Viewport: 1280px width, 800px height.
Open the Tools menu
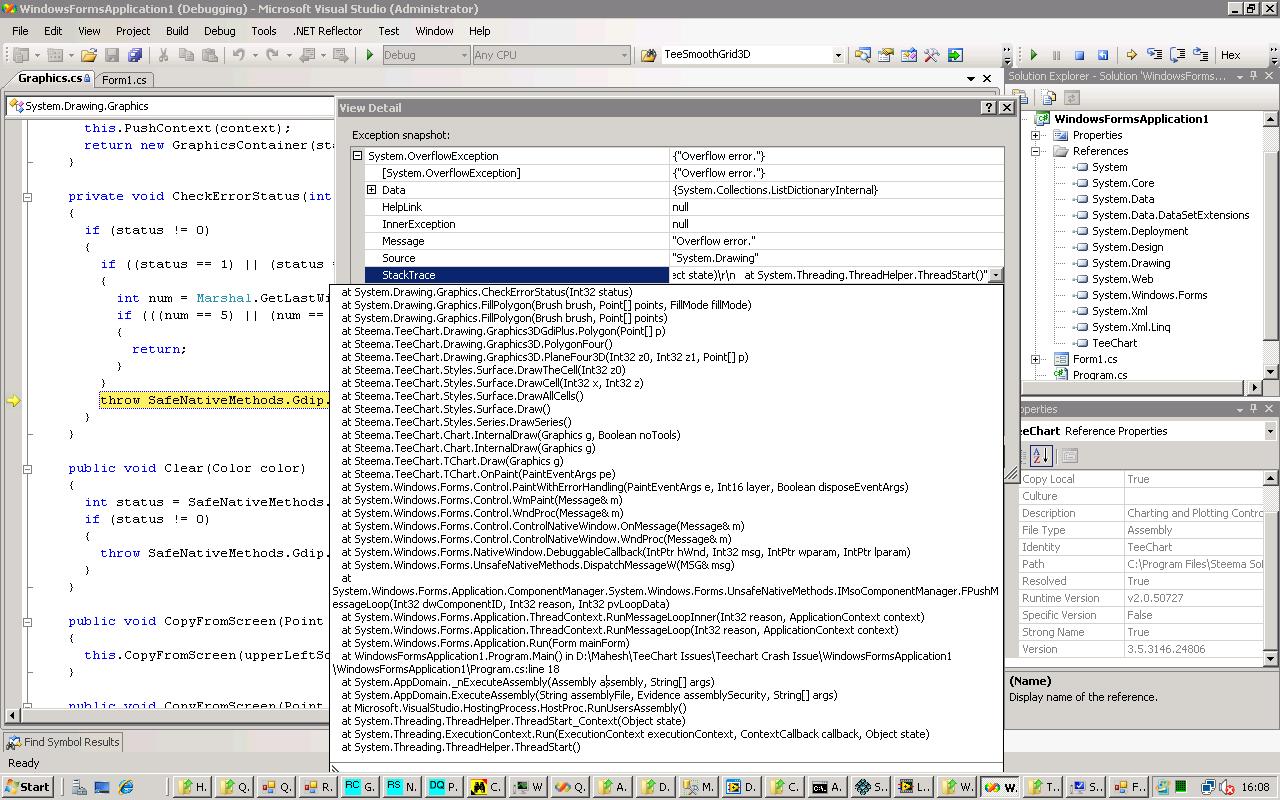click(264, 31)
